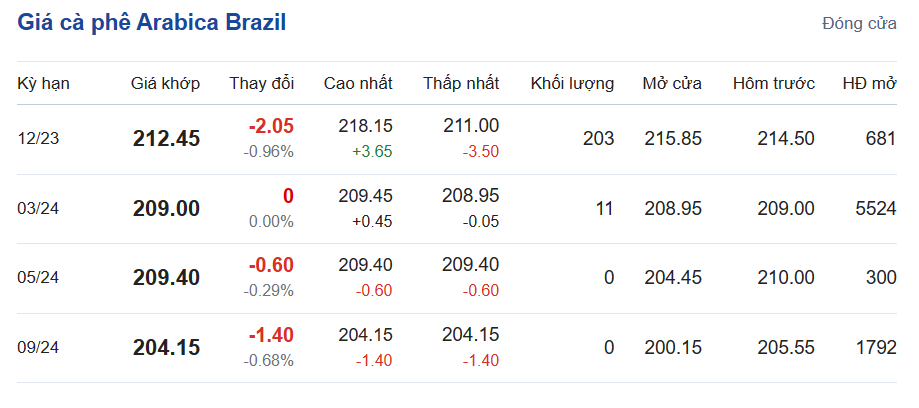The image size is (919, 408).
Task: Click the Hôm trước column header
Action: pyautogui.click(x=773, y=84)
